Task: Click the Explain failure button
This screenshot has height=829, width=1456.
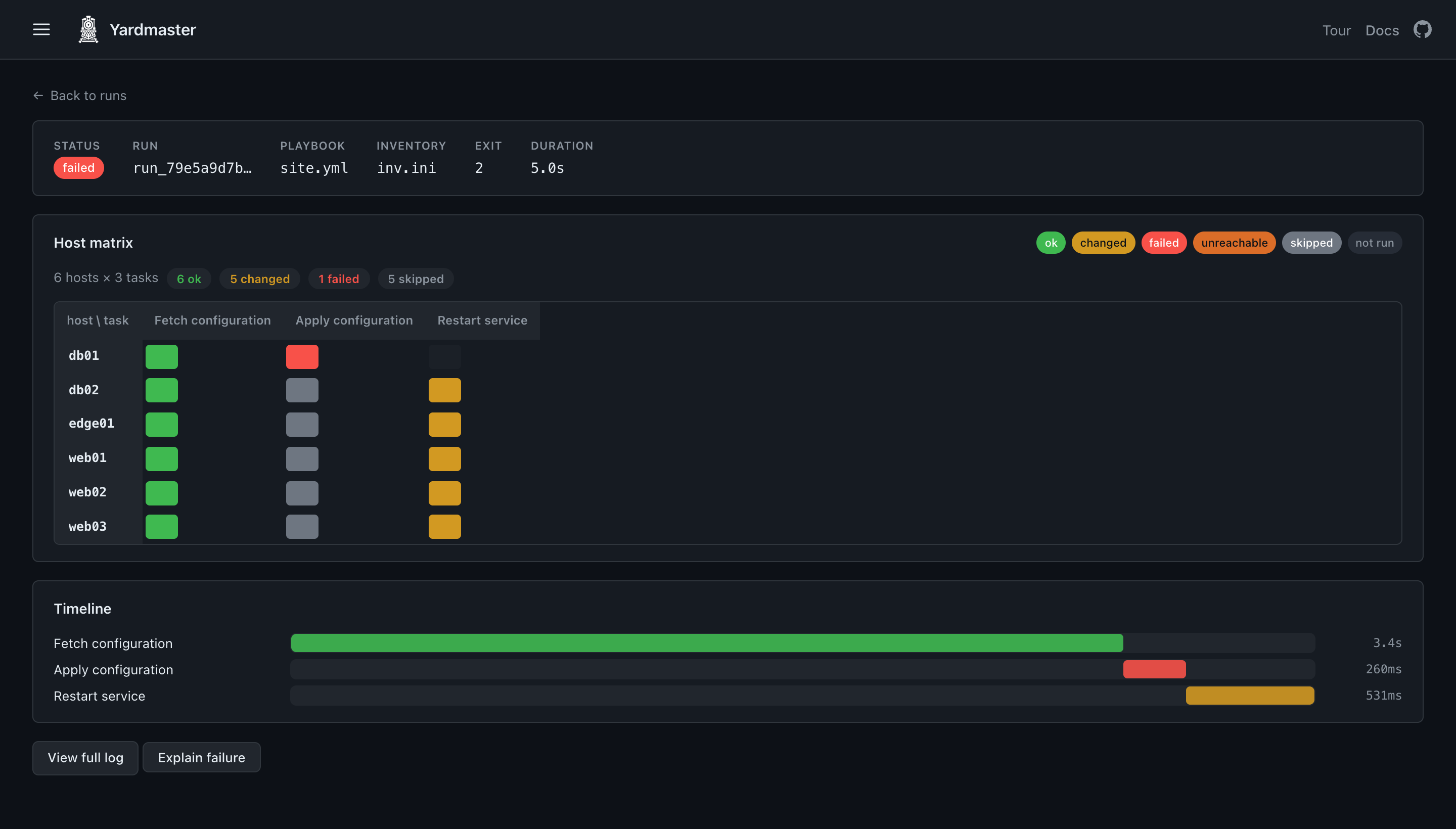Action: (x=202, y=757)
